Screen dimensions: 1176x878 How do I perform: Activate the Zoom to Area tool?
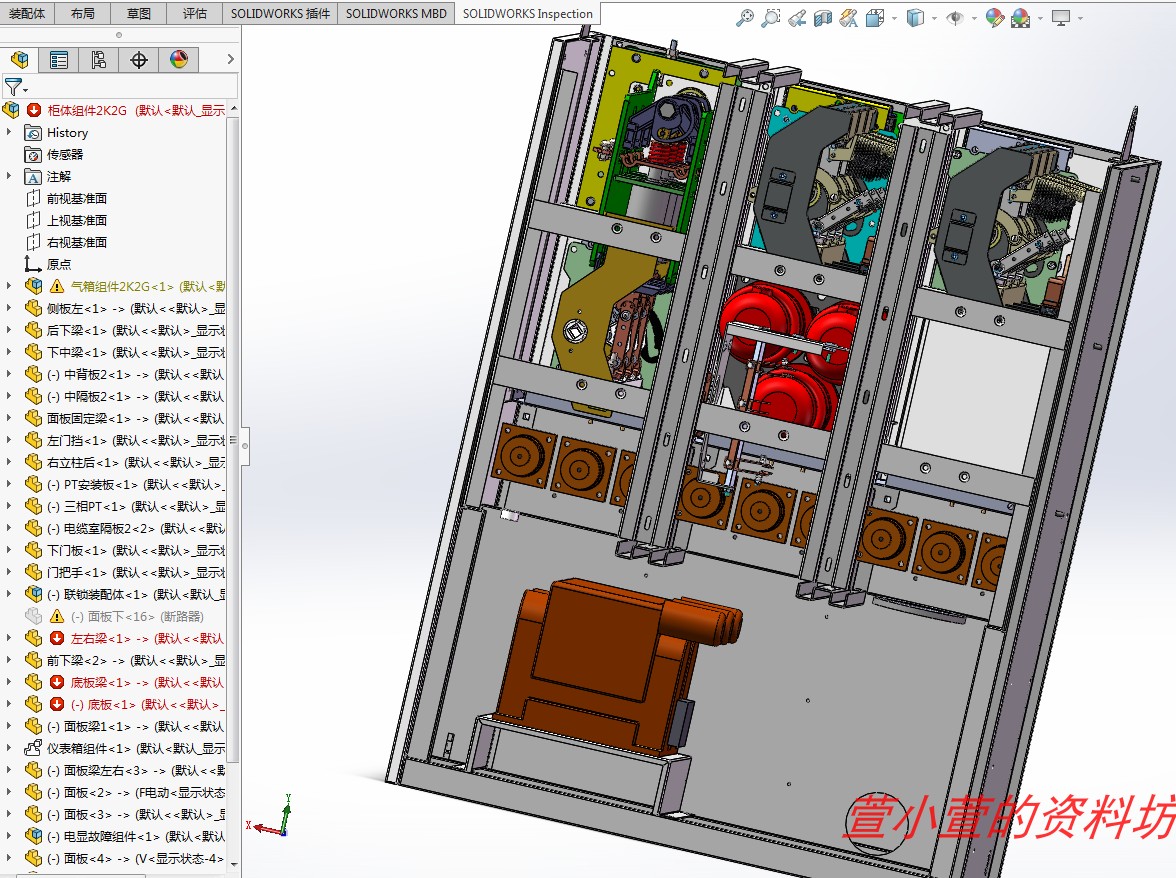[770, 18]
